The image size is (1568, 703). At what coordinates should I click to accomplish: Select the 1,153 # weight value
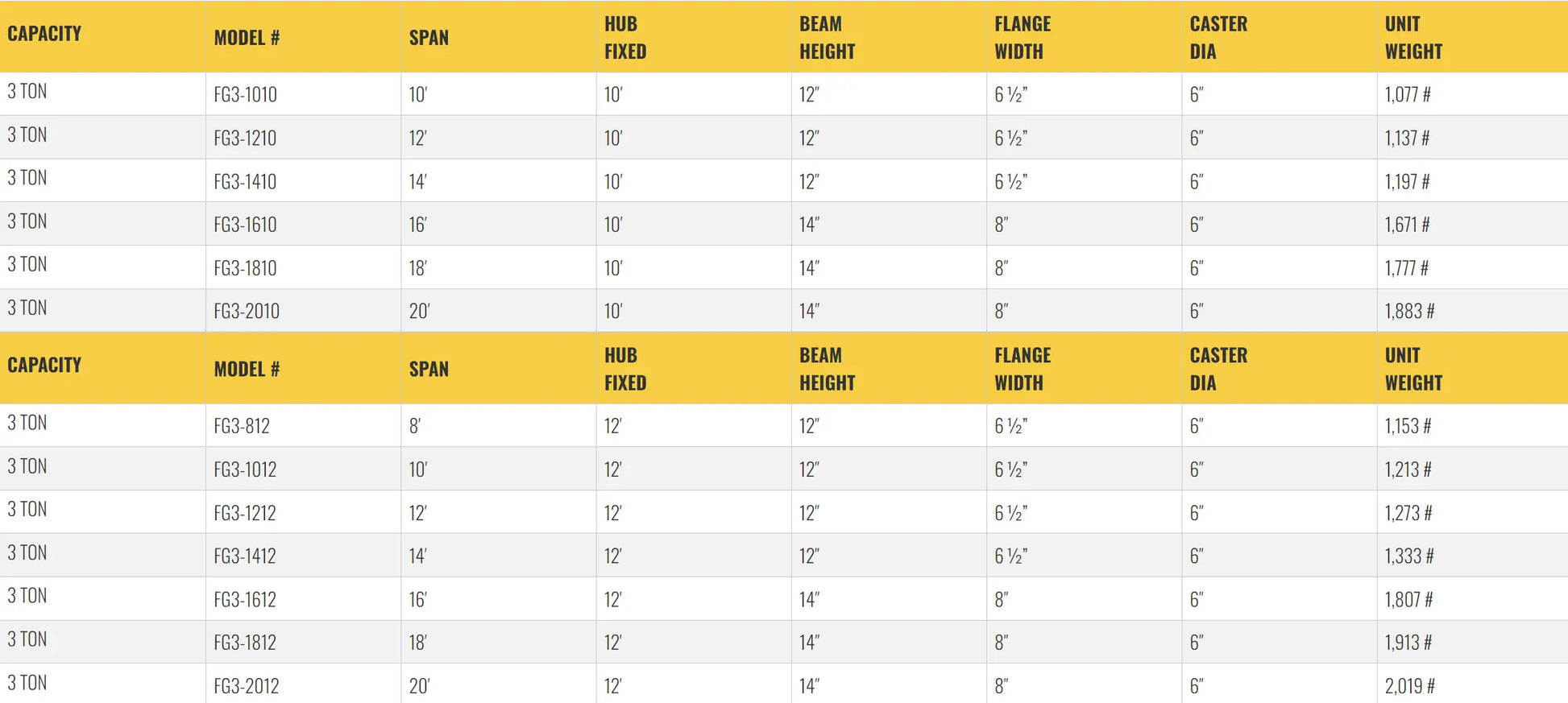(x=1408, y=426)
